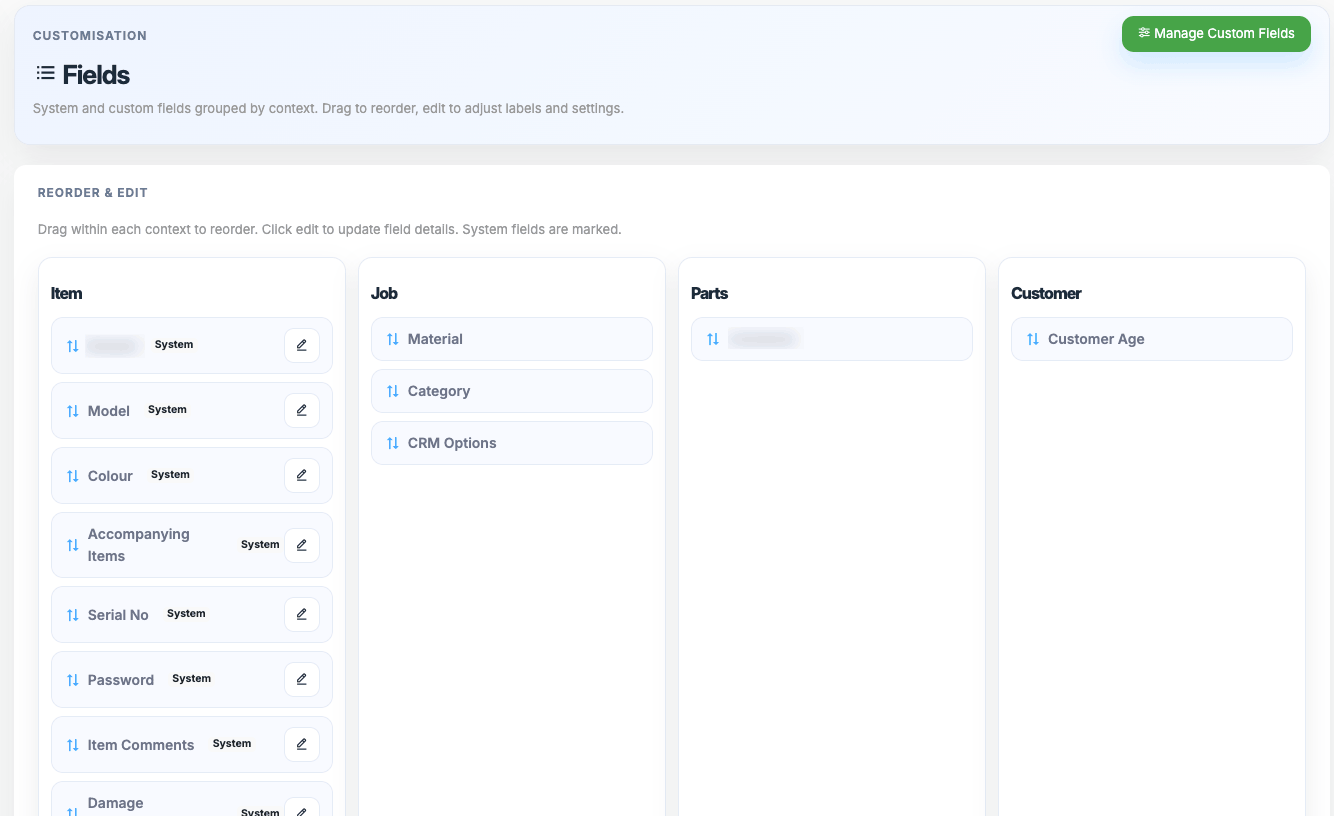This screenshot has height=816, width=1334.
Task: Click the reorder handle beside Model
Action: pyautogui.click(x=73, y=411)
